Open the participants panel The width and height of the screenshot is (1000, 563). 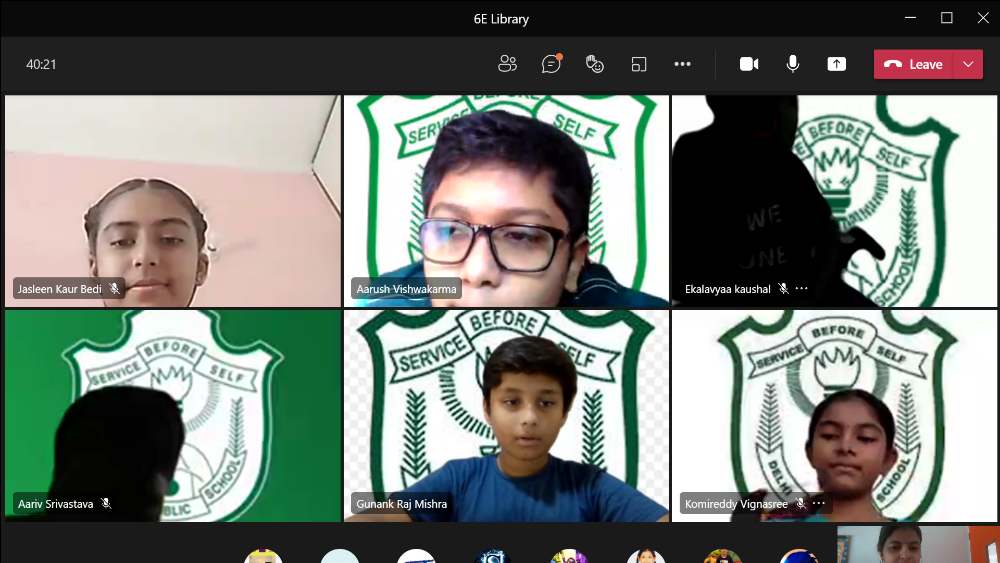(x=507, y=64)
